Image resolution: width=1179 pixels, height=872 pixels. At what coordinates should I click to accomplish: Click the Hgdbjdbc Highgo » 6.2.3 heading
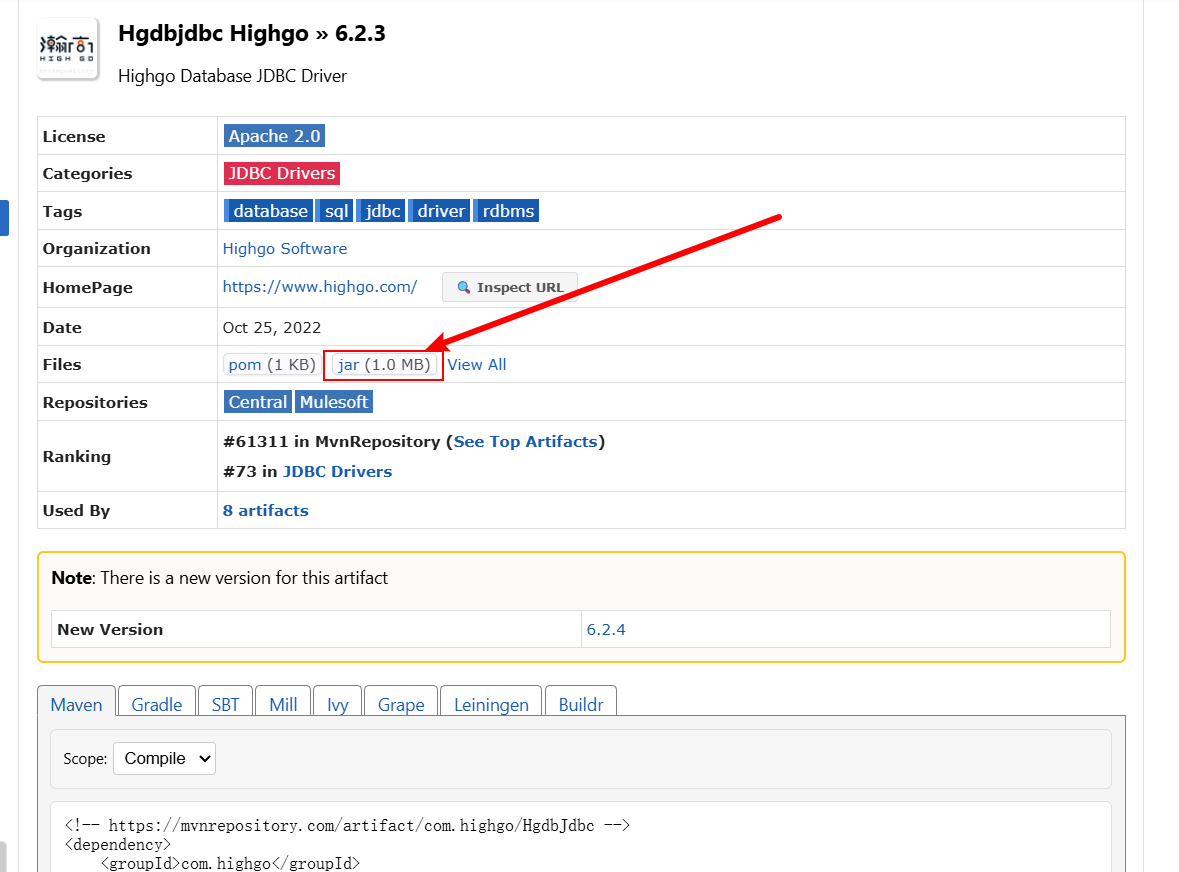pos(252,34)
